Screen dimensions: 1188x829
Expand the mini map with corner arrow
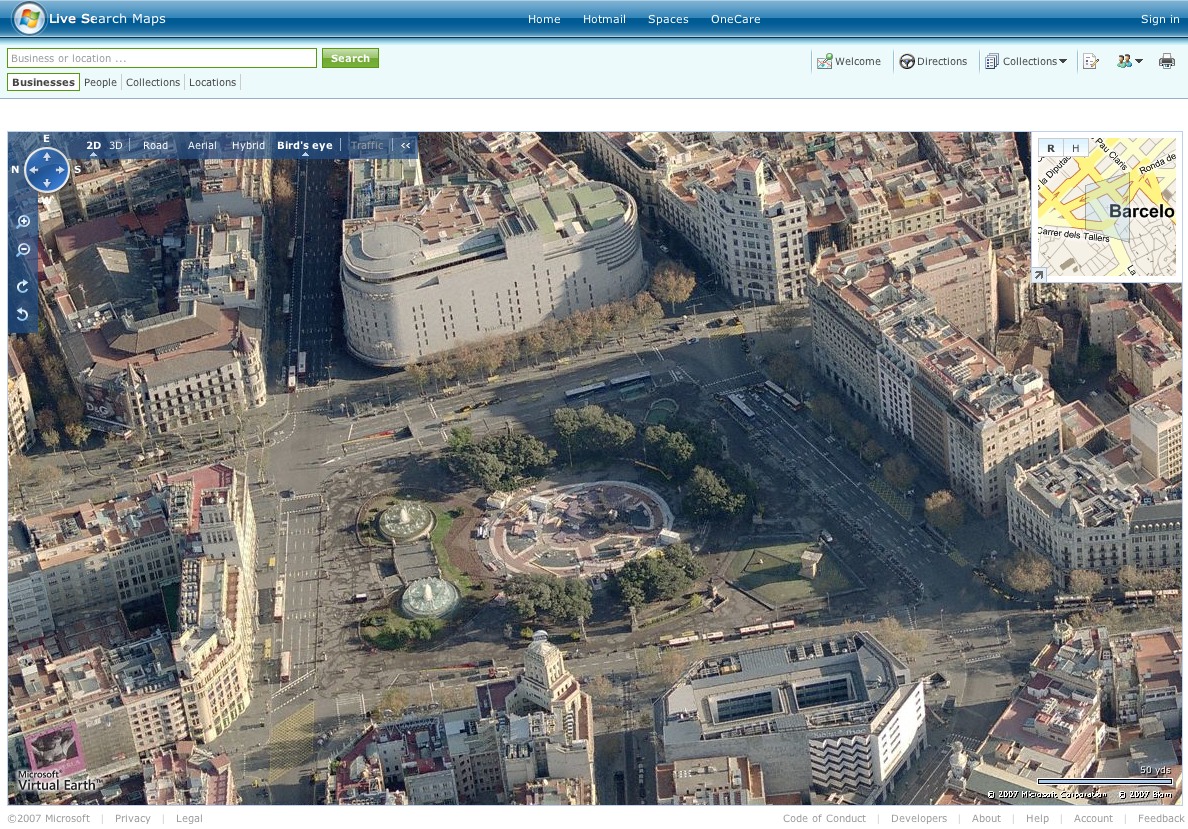(1039, 275)
